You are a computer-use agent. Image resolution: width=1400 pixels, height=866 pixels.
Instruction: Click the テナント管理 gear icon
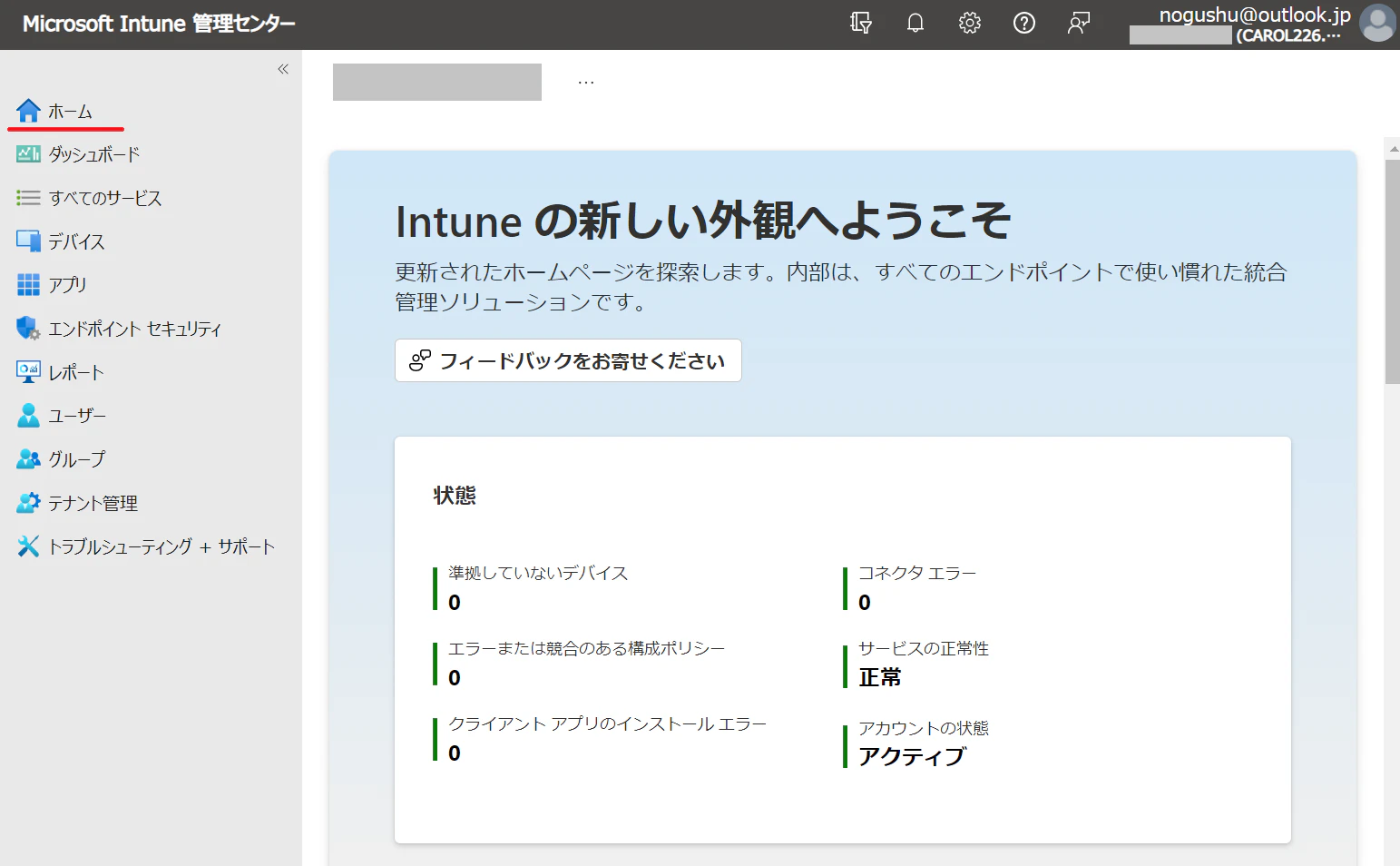[x=28, y=503]
